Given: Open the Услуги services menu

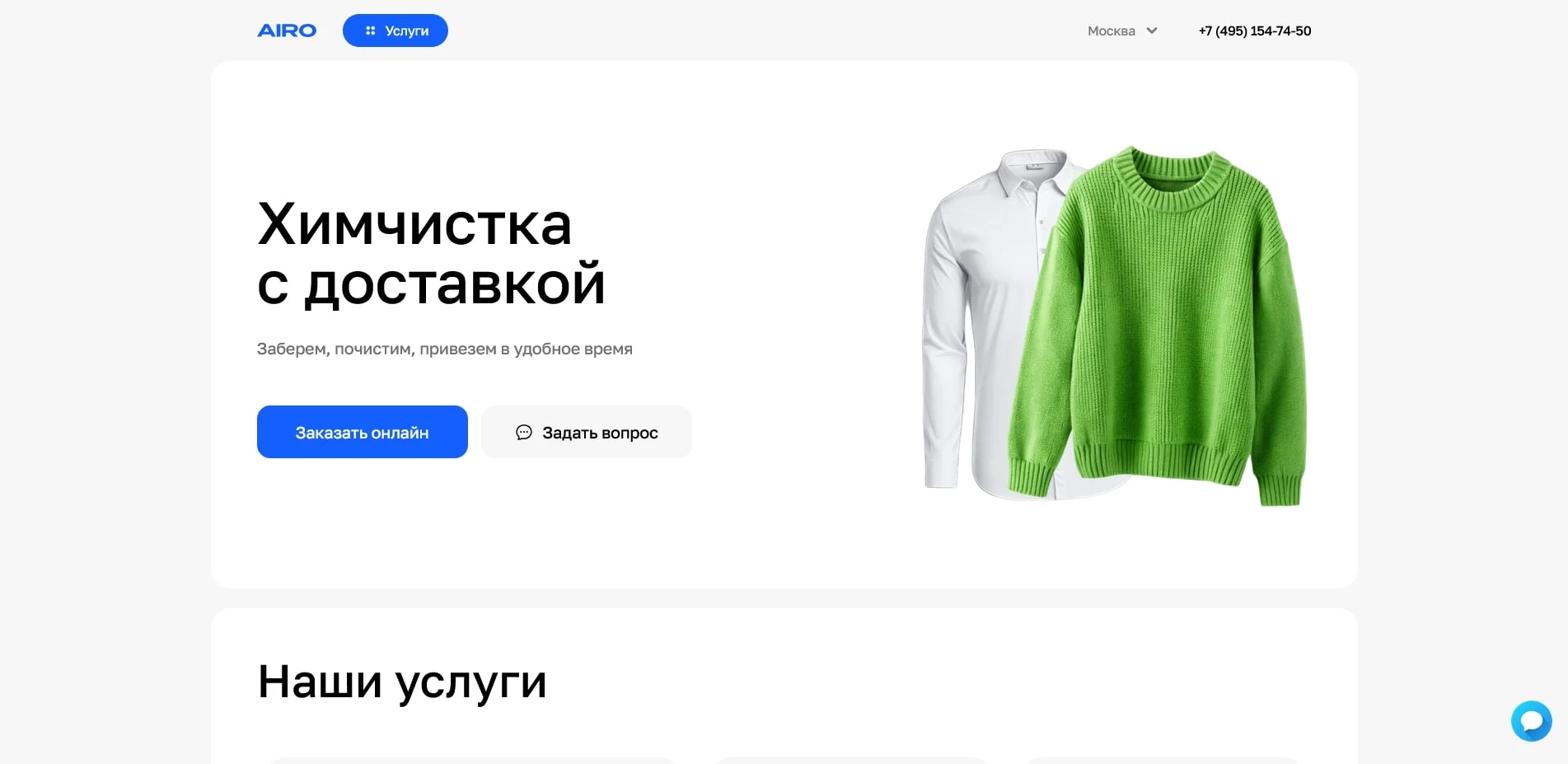Looking at the screenshot, I should (x=396, y=30).
